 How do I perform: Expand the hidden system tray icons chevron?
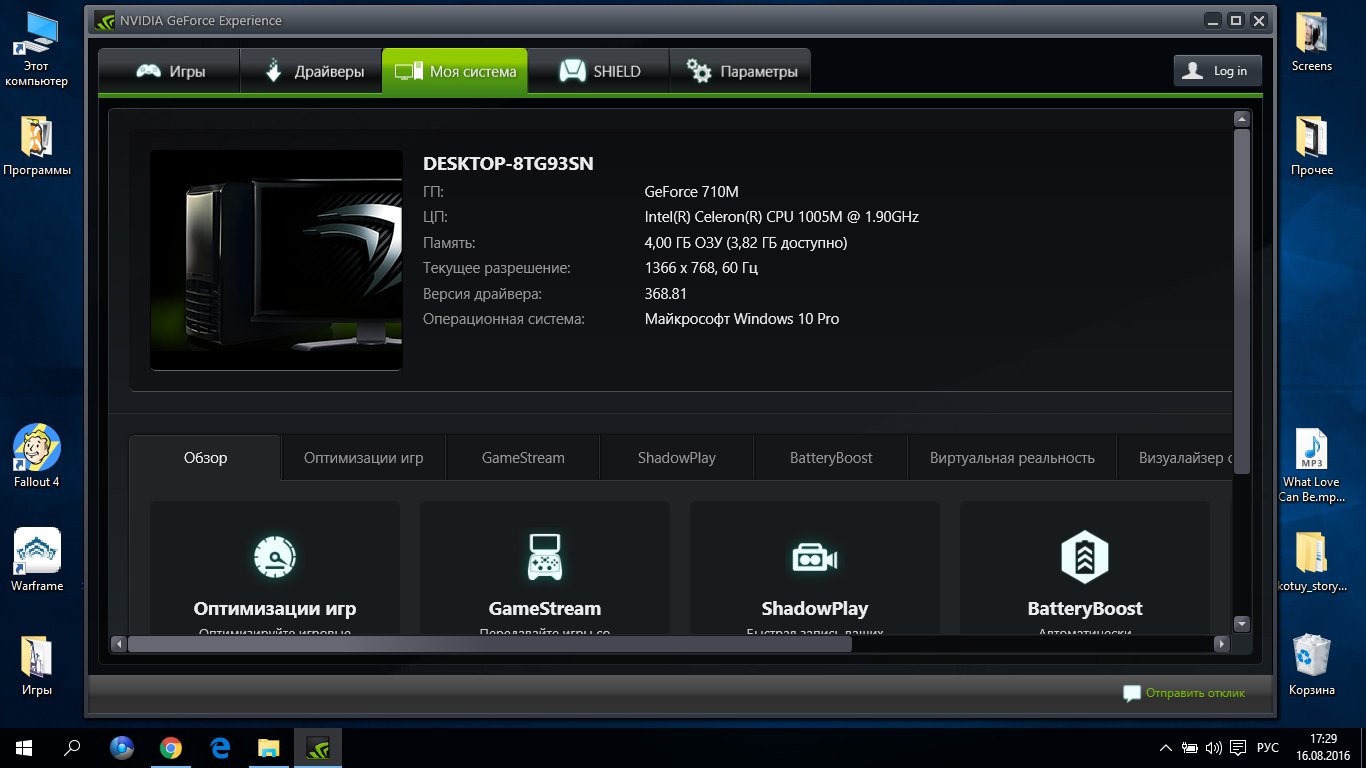tap(1165, 747)
